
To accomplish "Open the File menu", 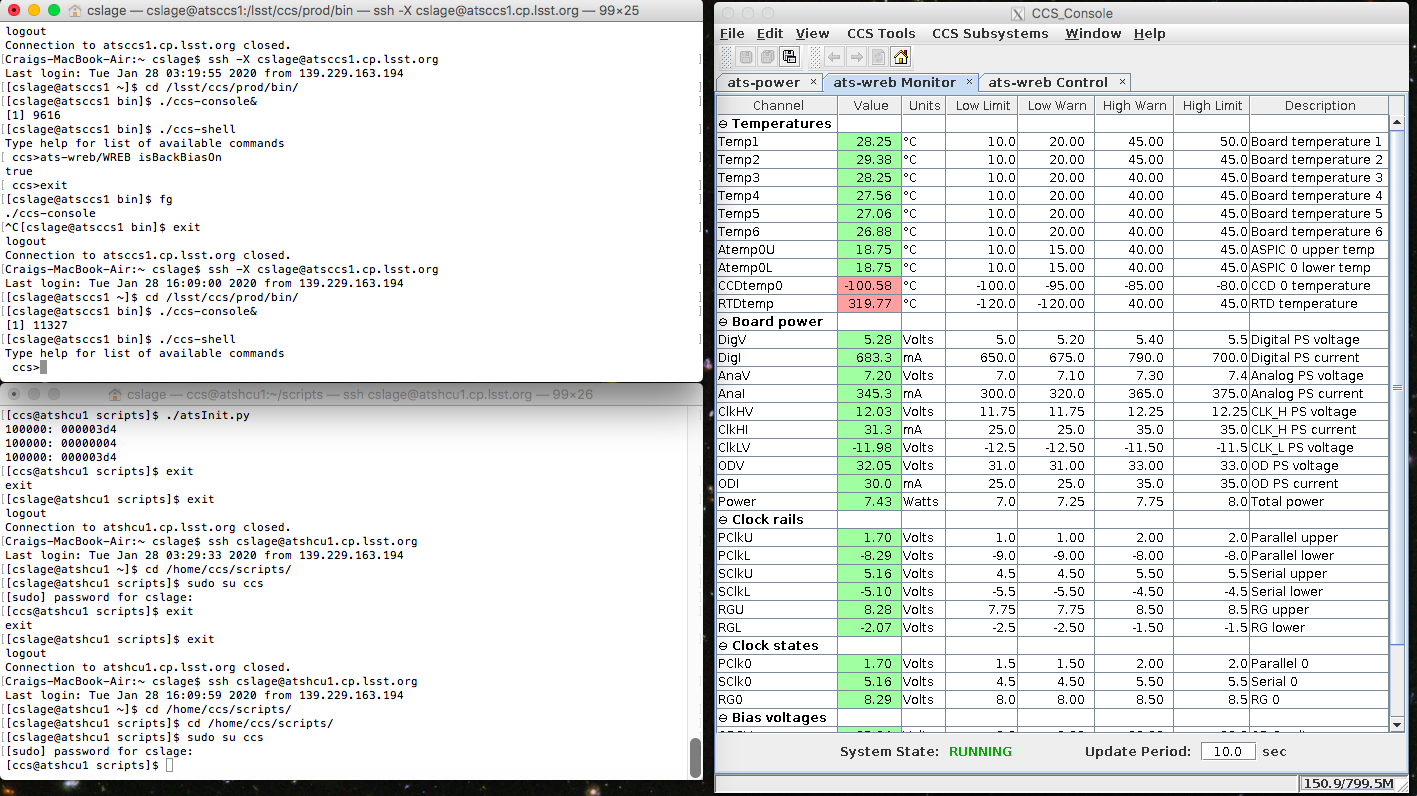I will [x=732, y=33].
